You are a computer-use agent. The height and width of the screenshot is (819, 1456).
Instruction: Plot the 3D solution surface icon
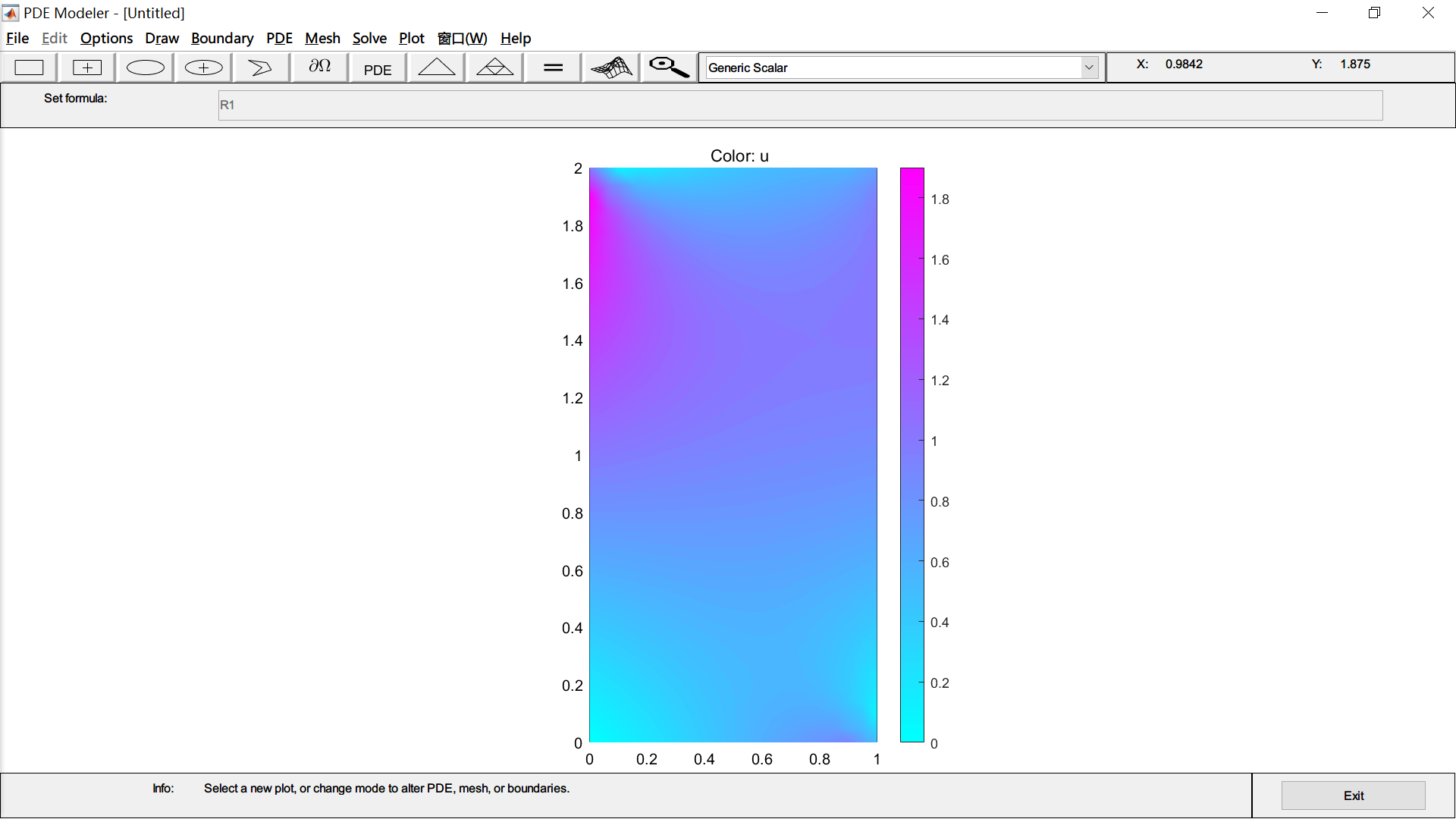[x=610, y=67]
